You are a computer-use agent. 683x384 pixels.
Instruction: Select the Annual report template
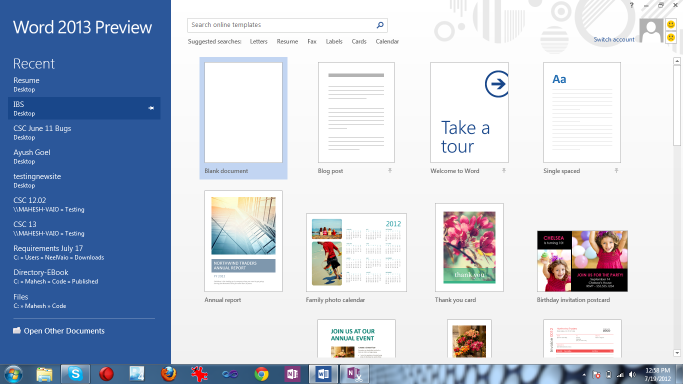coord(243,241)
